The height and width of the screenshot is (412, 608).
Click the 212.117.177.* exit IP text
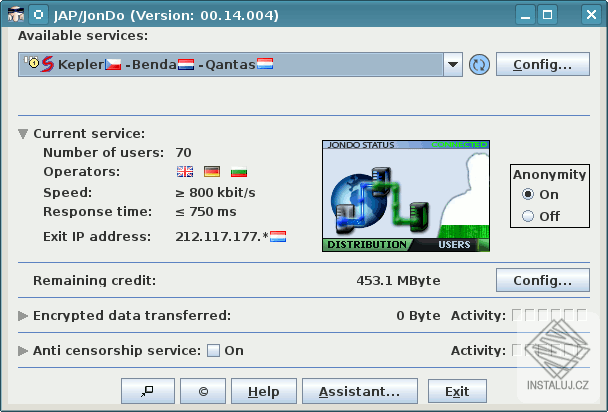pyautogui.click(x=222, y=236)
